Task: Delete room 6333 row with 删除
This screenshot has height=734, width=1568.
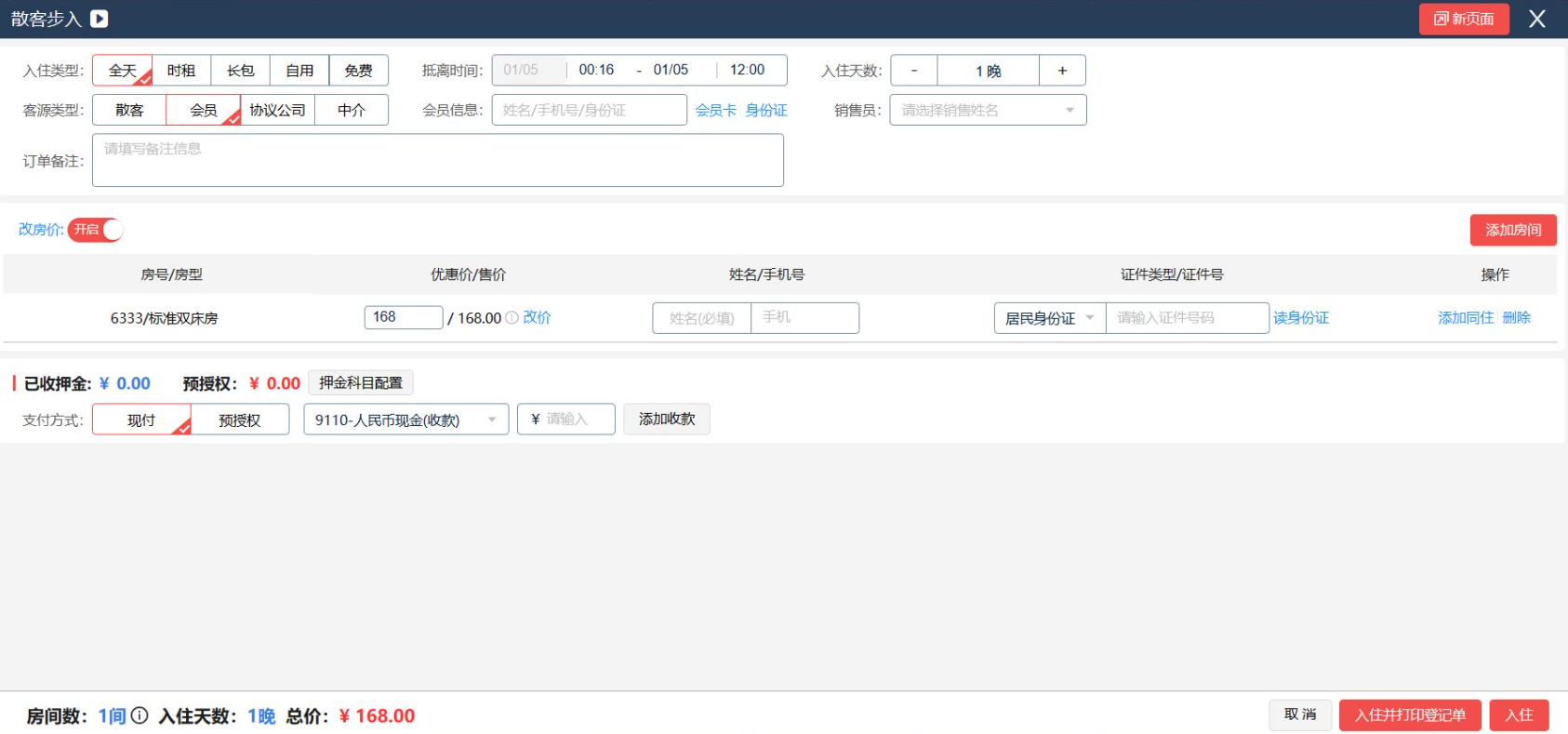Action: (x=1517, y=318)
